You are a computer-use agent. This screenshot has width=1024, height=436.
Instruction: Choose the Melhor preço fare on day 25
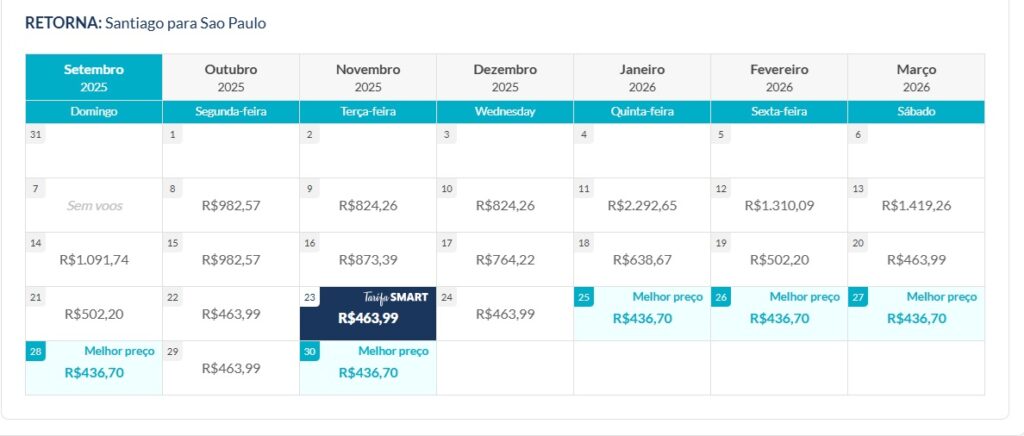coord(642,314)
